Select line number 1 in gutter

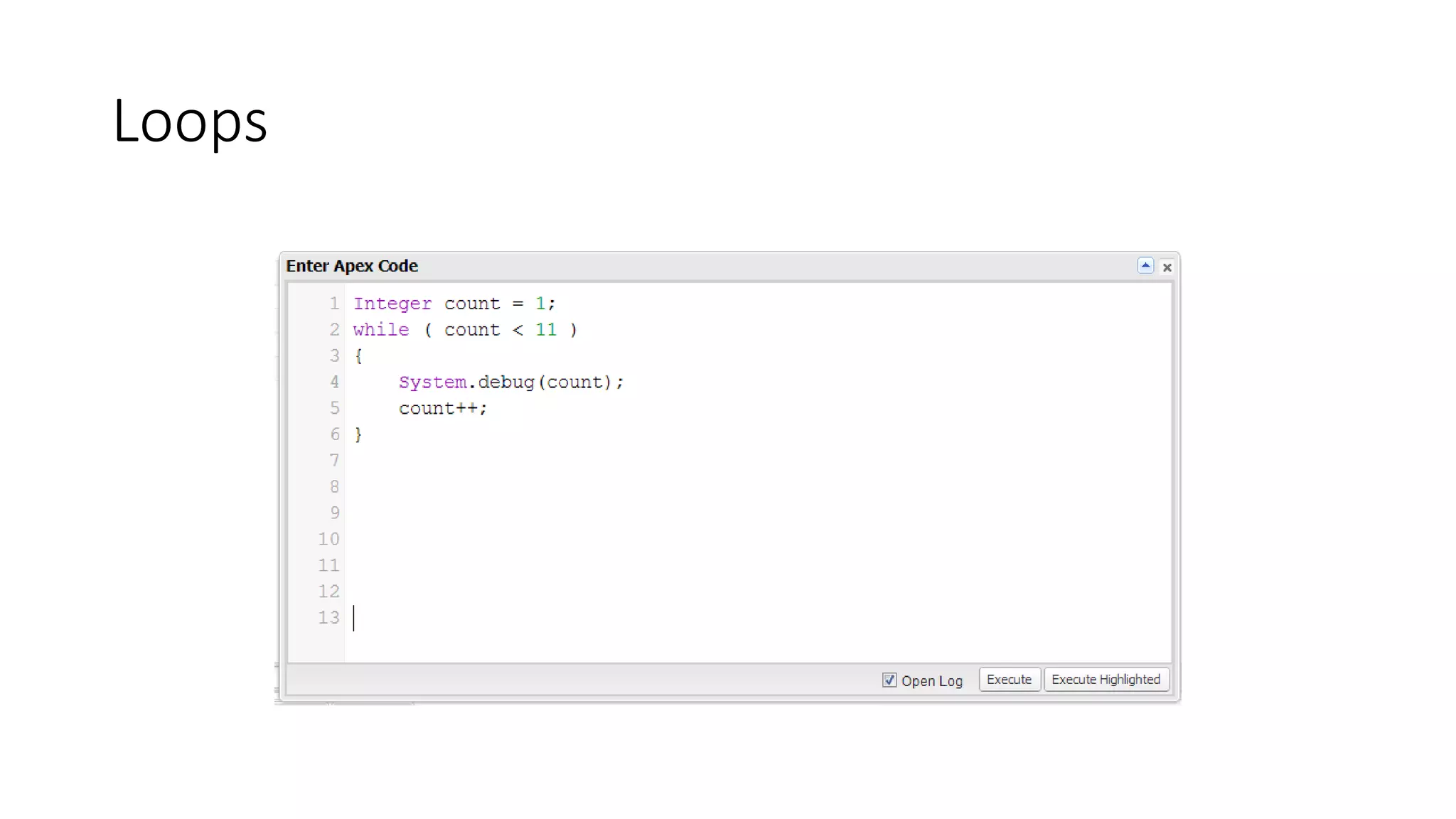pos(334,304)
